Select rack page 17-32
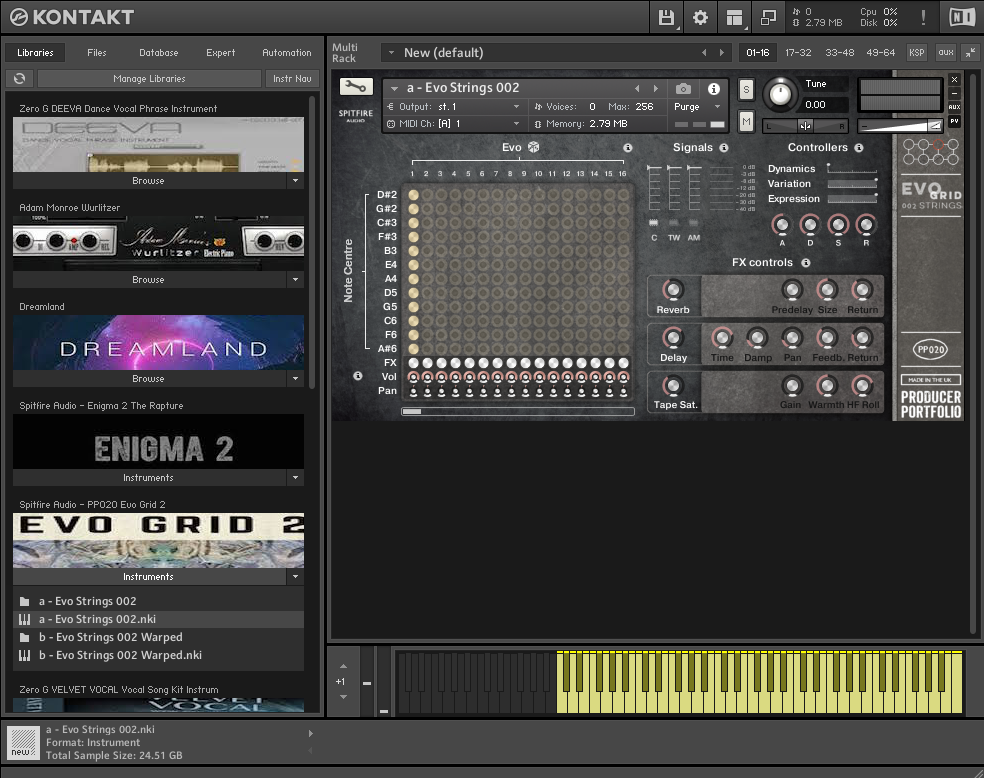This screenshot has width=984, height=778. coord(798,53)
